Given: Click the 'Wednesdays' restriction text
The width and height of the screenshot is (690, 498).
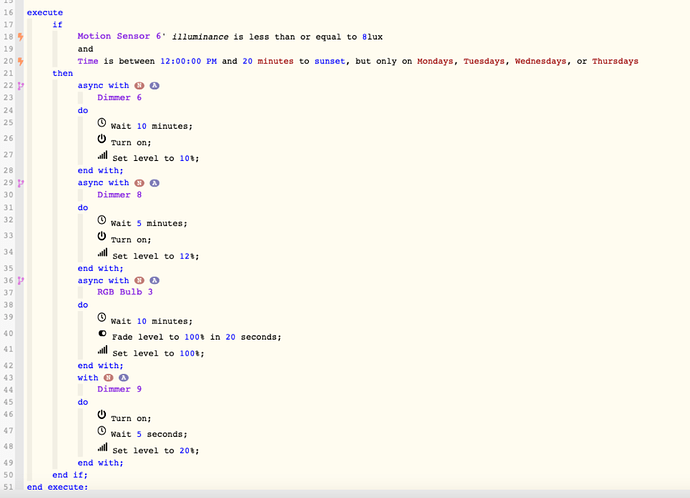Looking at the screenshot, I should [x=541, y=61].
